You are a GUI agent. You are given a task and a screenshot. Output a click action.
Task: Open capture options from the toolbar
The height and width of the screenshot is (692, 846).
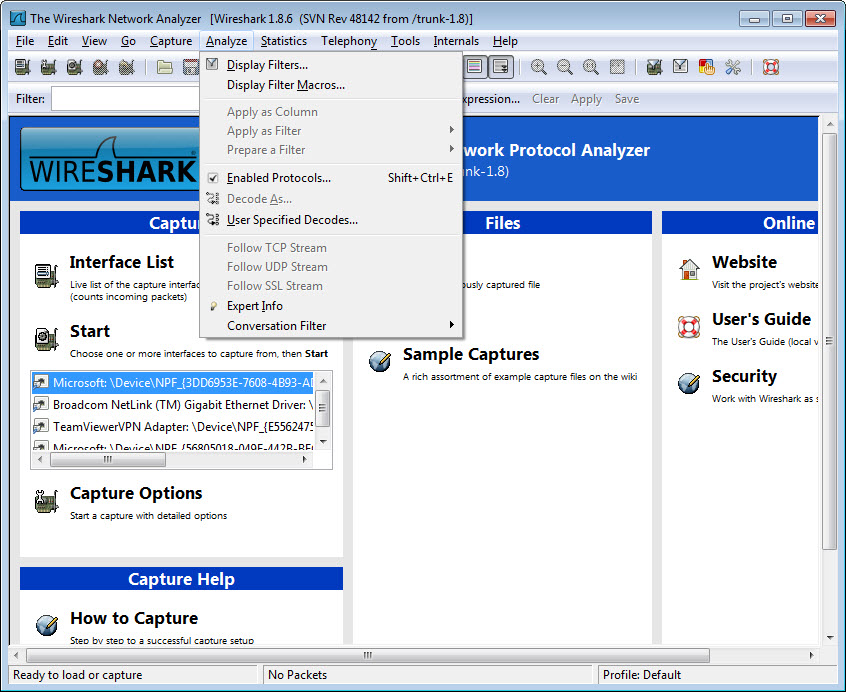point(48,67)
